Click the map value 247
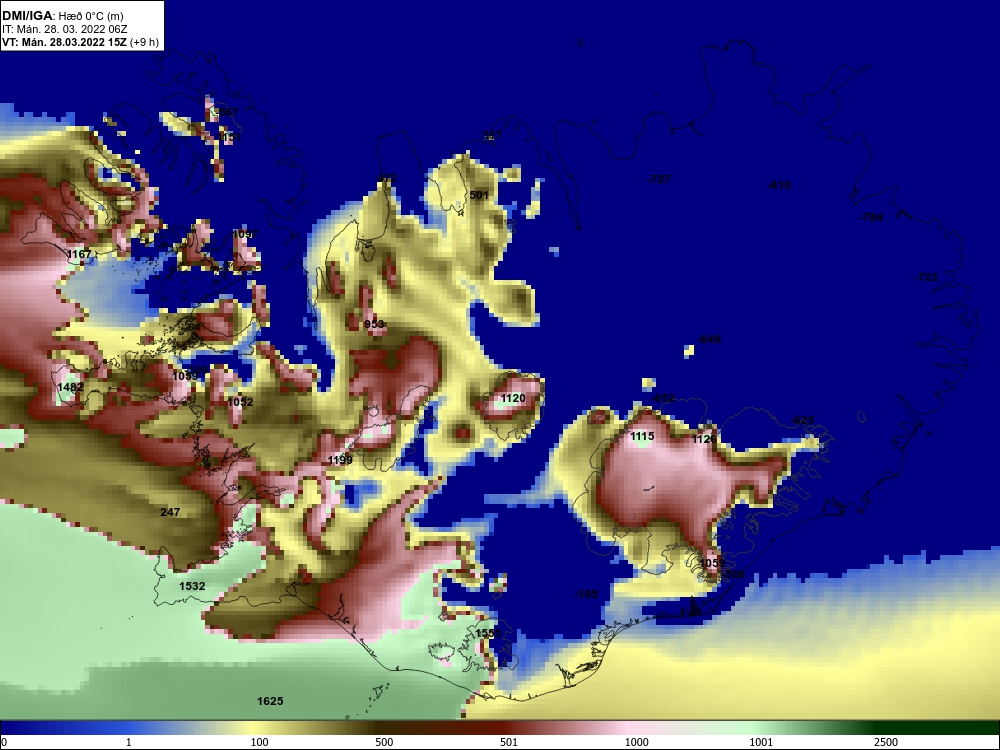 [170, 512]
